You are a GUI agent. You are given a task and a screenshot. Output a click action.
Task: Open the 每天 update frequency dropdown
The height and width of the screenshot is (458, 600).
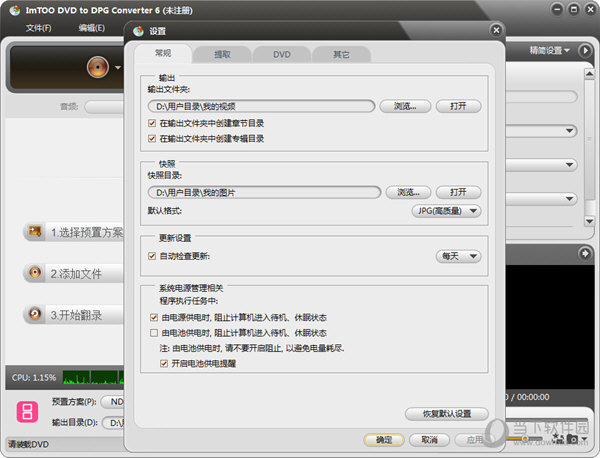pyautogui.click(x=458, y=256)
